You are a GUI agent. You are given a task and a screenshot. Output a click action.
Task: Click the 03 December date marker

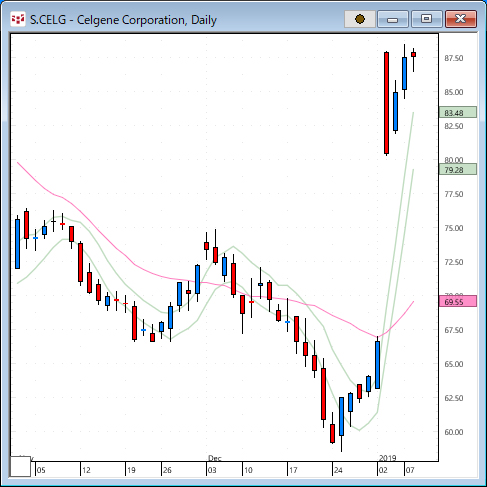click(x=212, y=470)
